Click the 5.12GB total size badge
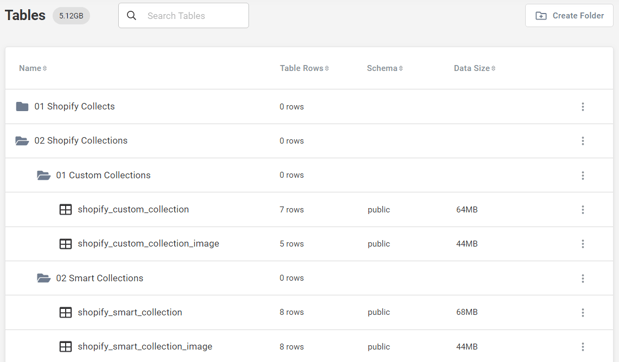This screenshot has height=362, width=619. click(71, 16)
